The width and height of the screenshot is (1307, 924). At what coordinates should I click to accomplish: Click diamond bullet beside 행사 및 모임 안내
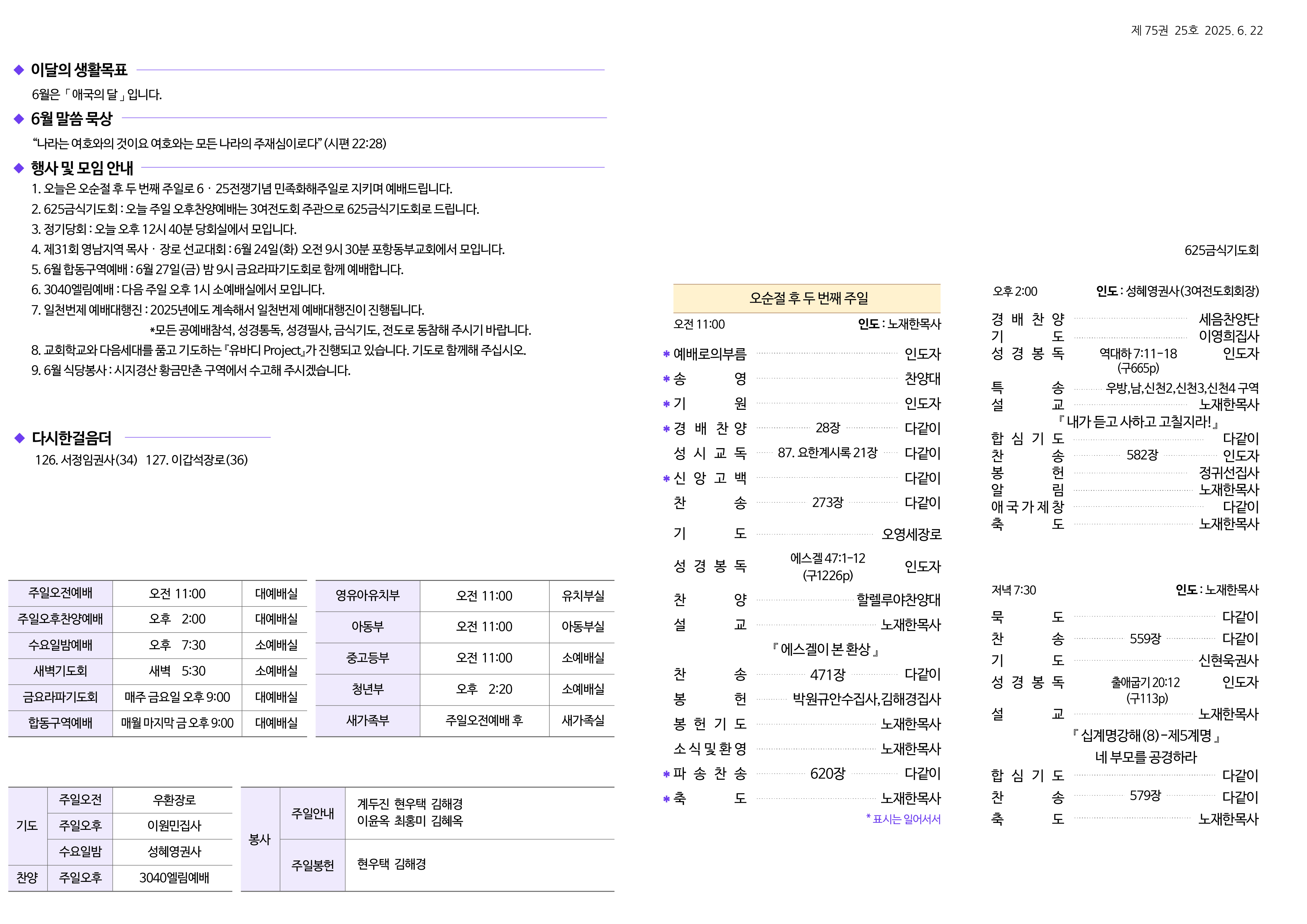coord(19,168)
